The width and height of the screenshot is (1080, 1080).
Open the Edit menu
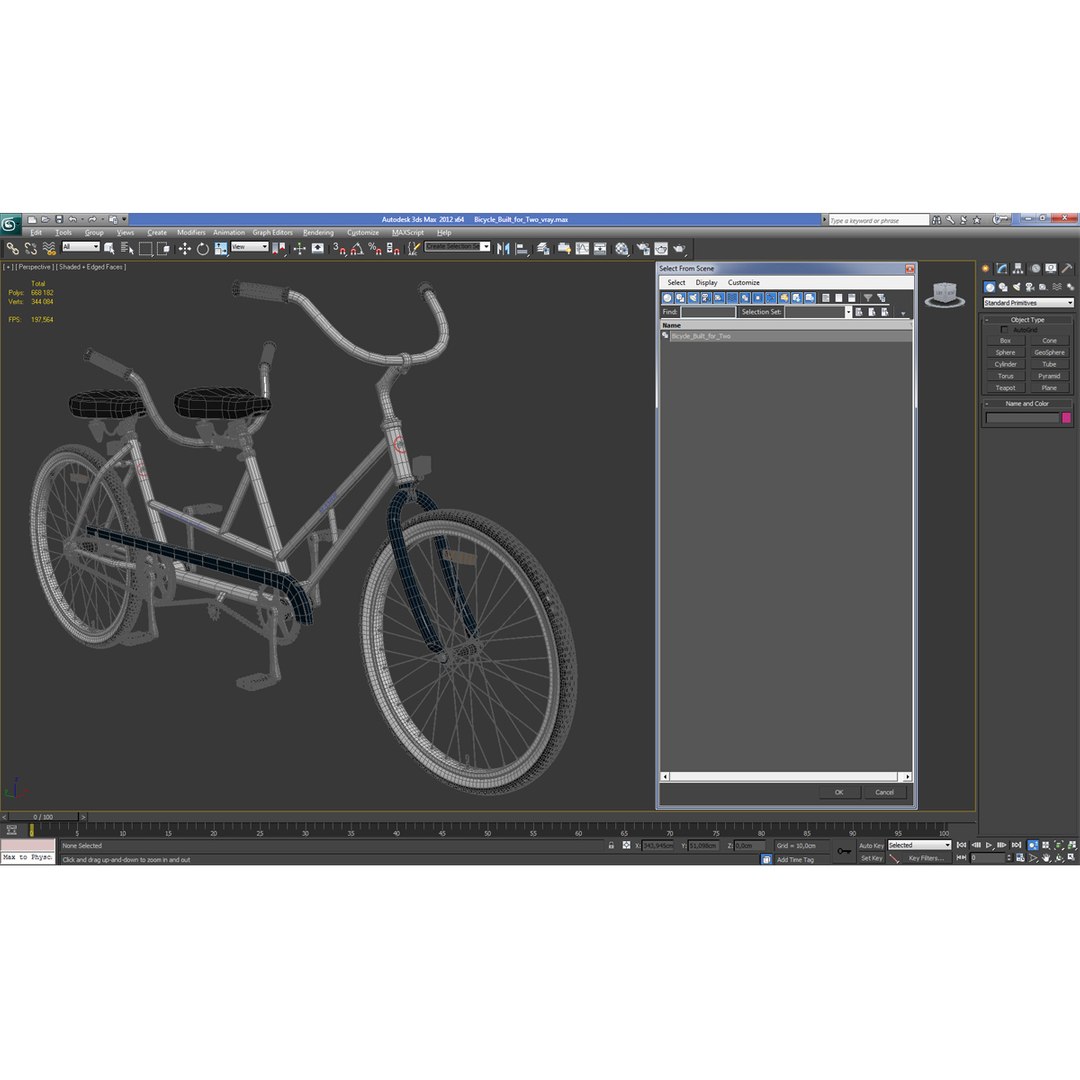pyautogui.click(x=36, y=233)
